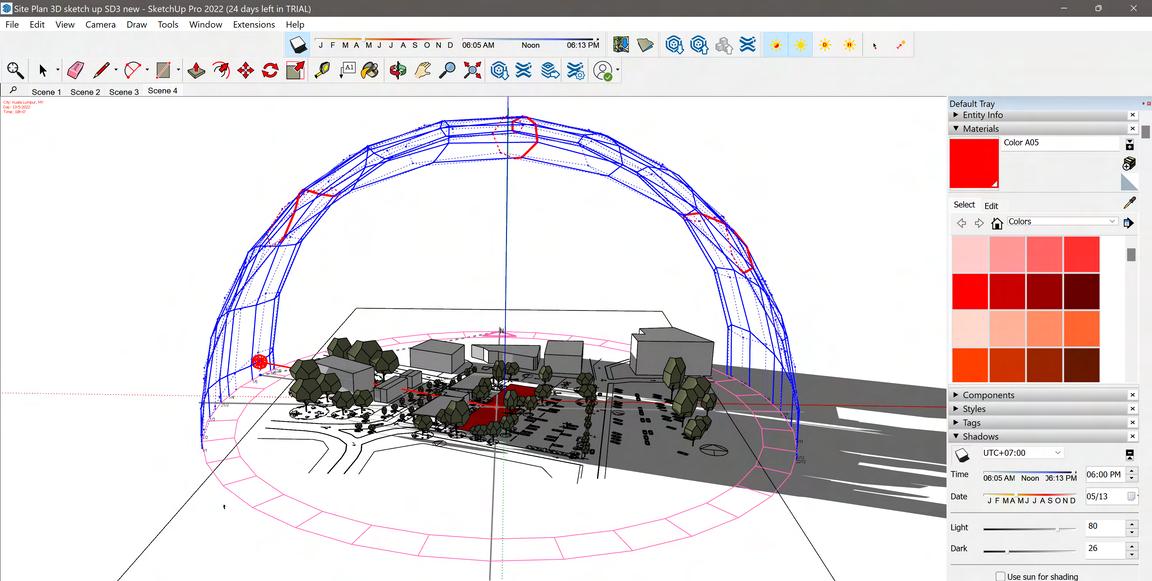The width and height of the screenshot is (1152, 581).
Task: Choose the Tape Measure tool
Action: point(321,70)
